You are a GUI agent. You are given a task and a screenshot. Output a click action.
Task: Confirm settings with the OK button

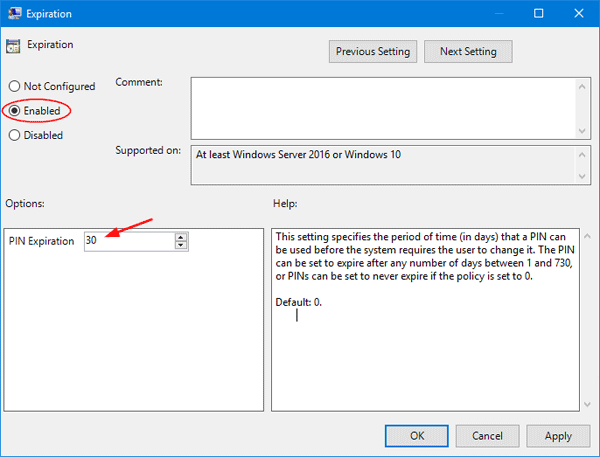pyautogui.click(x=417, y=435)
